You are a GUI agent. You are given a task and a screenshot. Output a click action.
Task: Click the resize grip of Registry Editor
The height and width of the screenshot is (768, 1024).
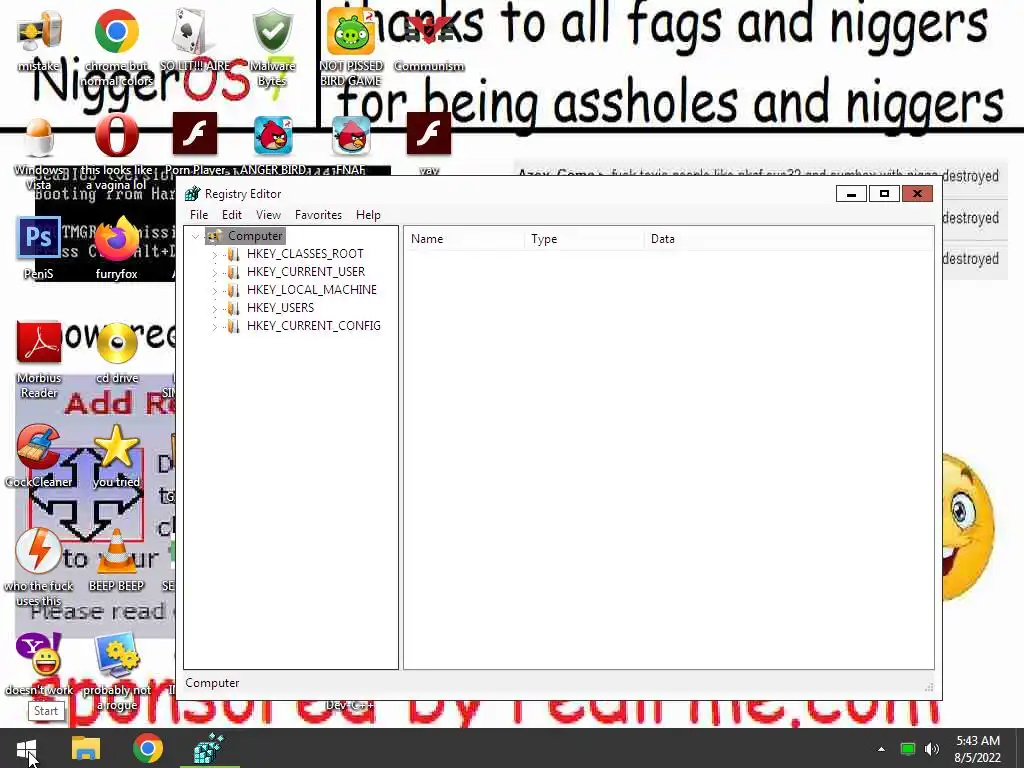click(929, 687)
